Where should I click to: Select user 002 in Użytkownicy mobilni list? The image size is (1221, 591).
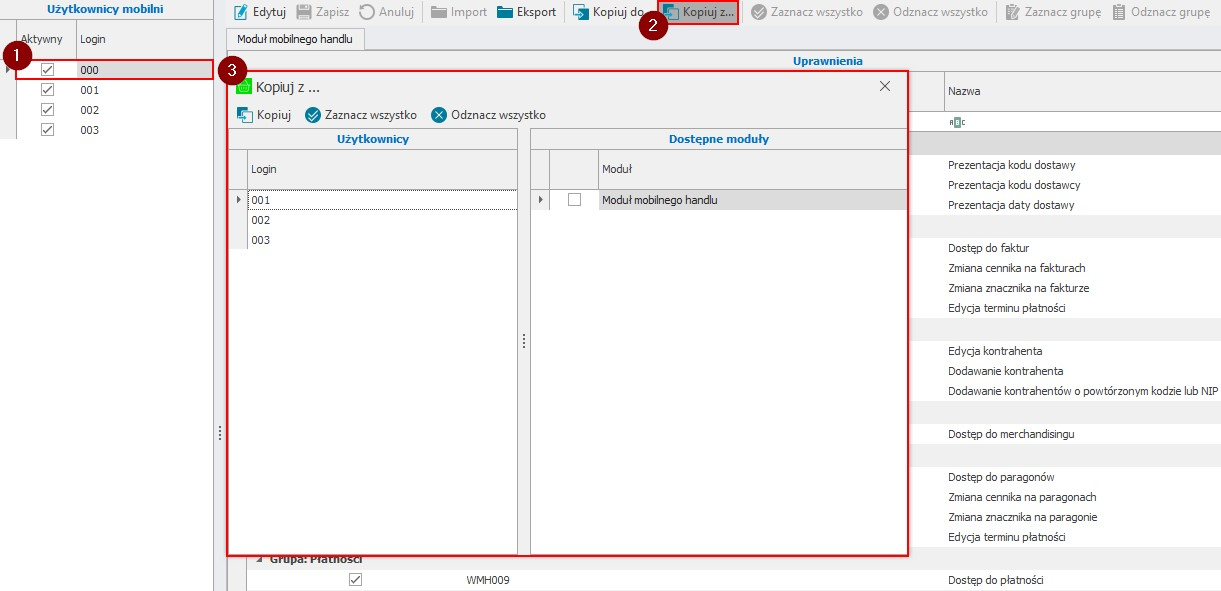[x=144, y=110]
